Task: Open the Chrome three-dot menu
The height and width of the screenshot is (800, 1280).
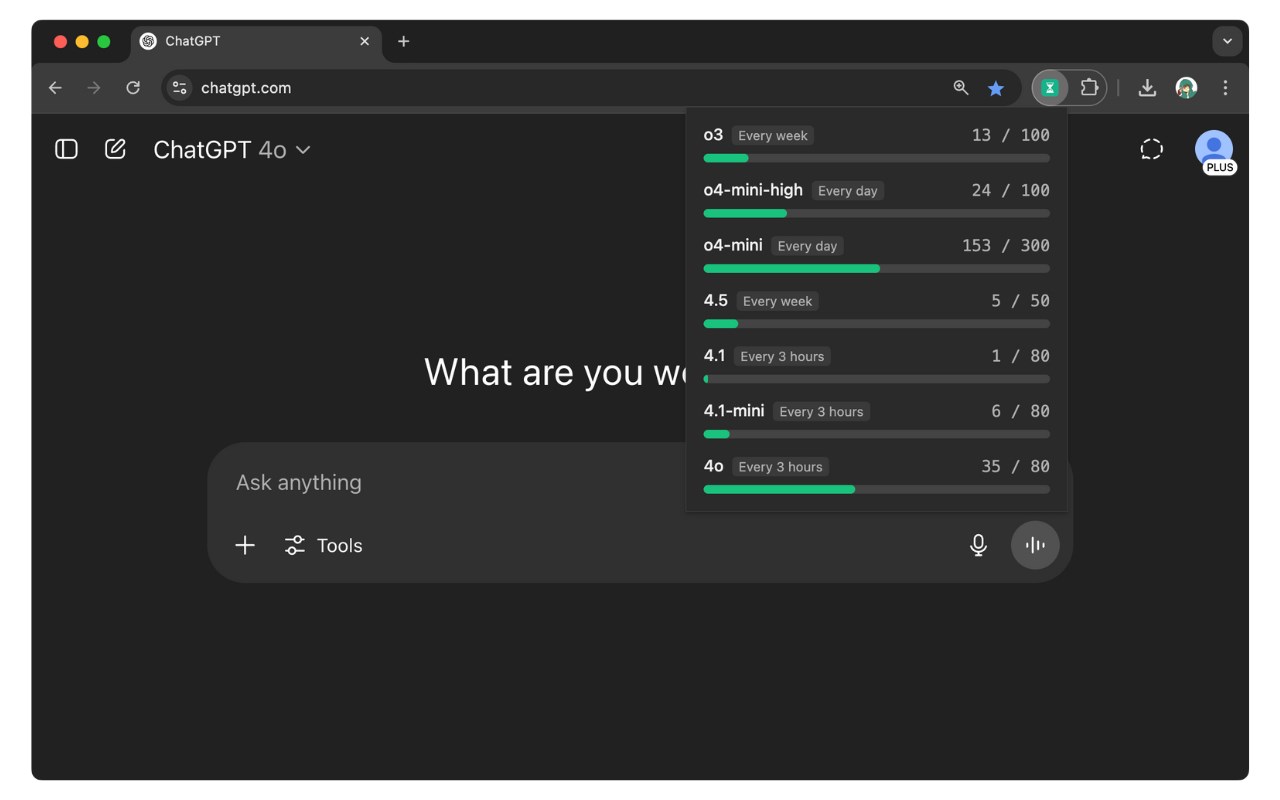Action: (x=1225, y=88)
